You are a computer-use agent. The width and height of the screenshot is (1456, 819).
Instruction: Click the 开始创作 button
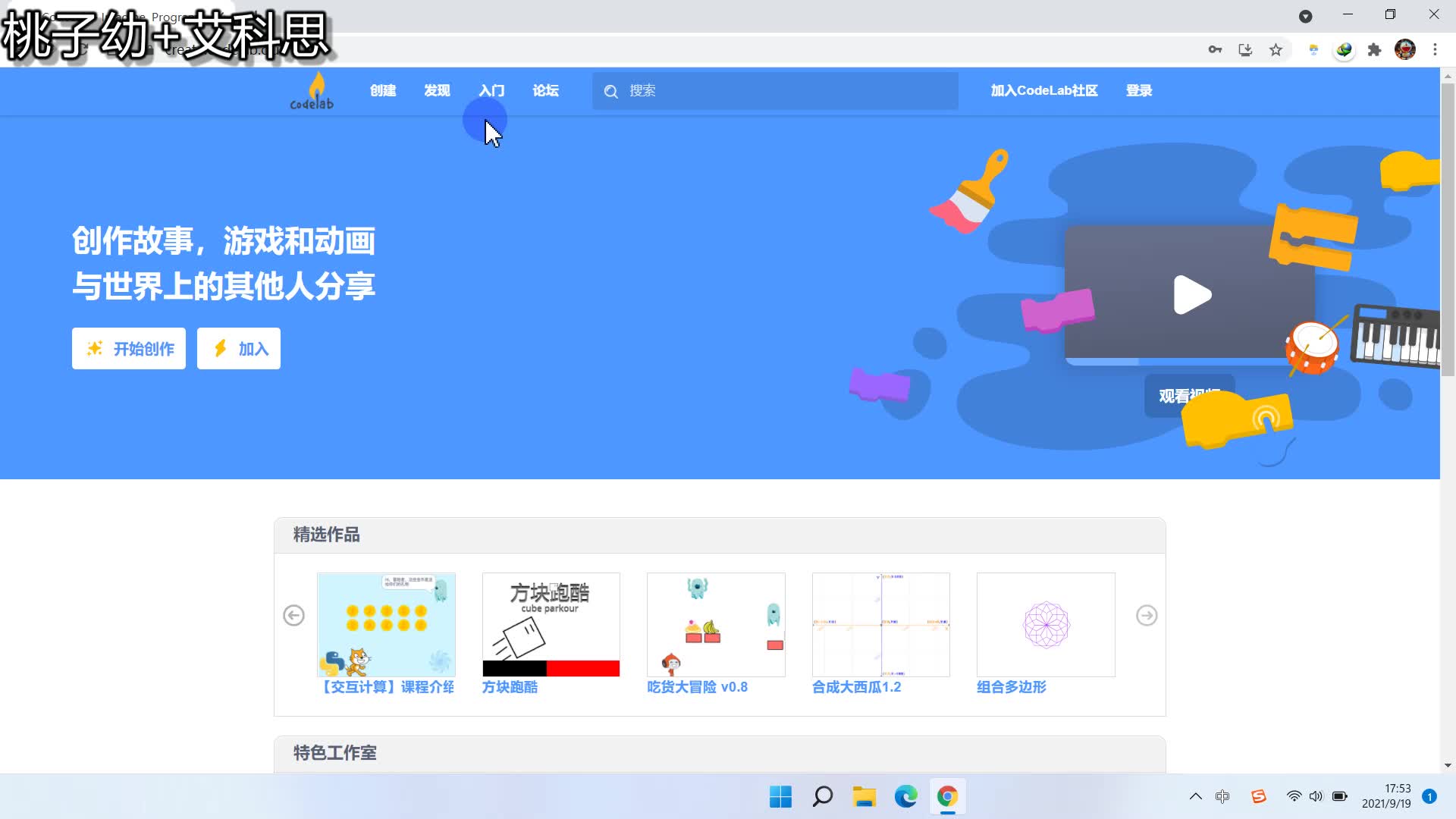pos(128,348)
